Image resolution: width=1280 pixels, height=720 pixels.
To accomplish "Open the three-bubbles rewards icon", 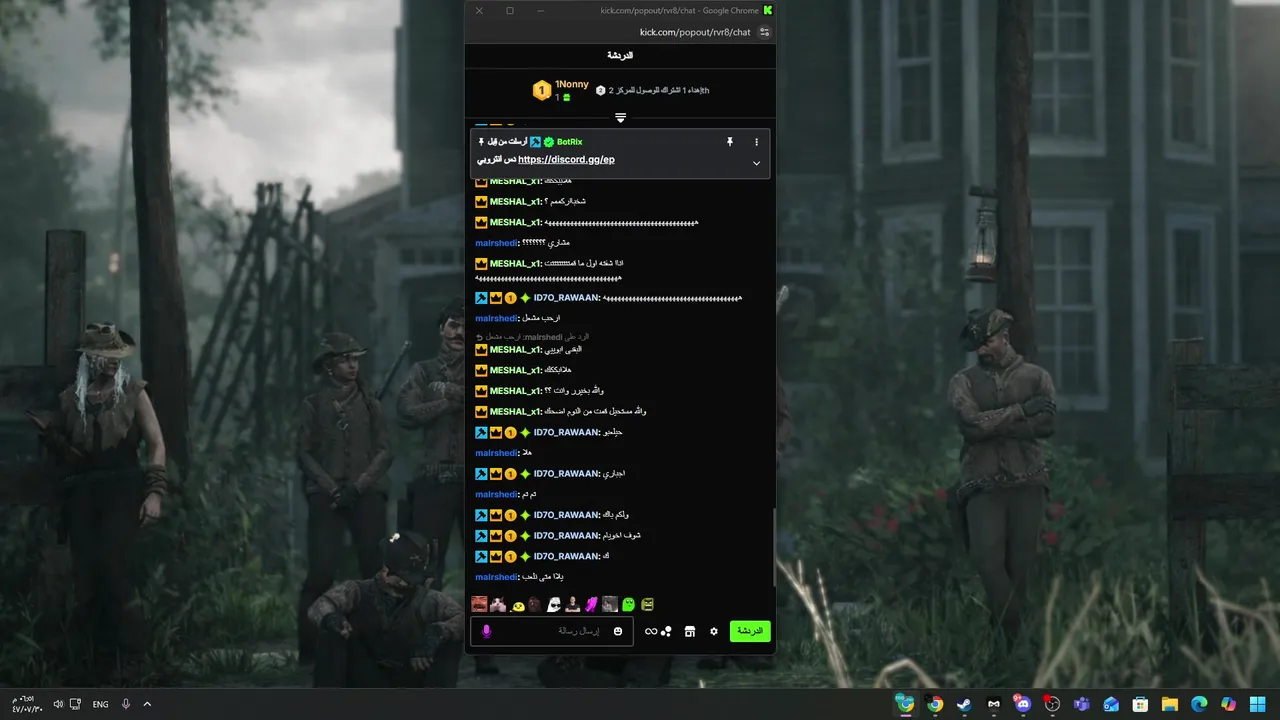I will click(666, 631).
